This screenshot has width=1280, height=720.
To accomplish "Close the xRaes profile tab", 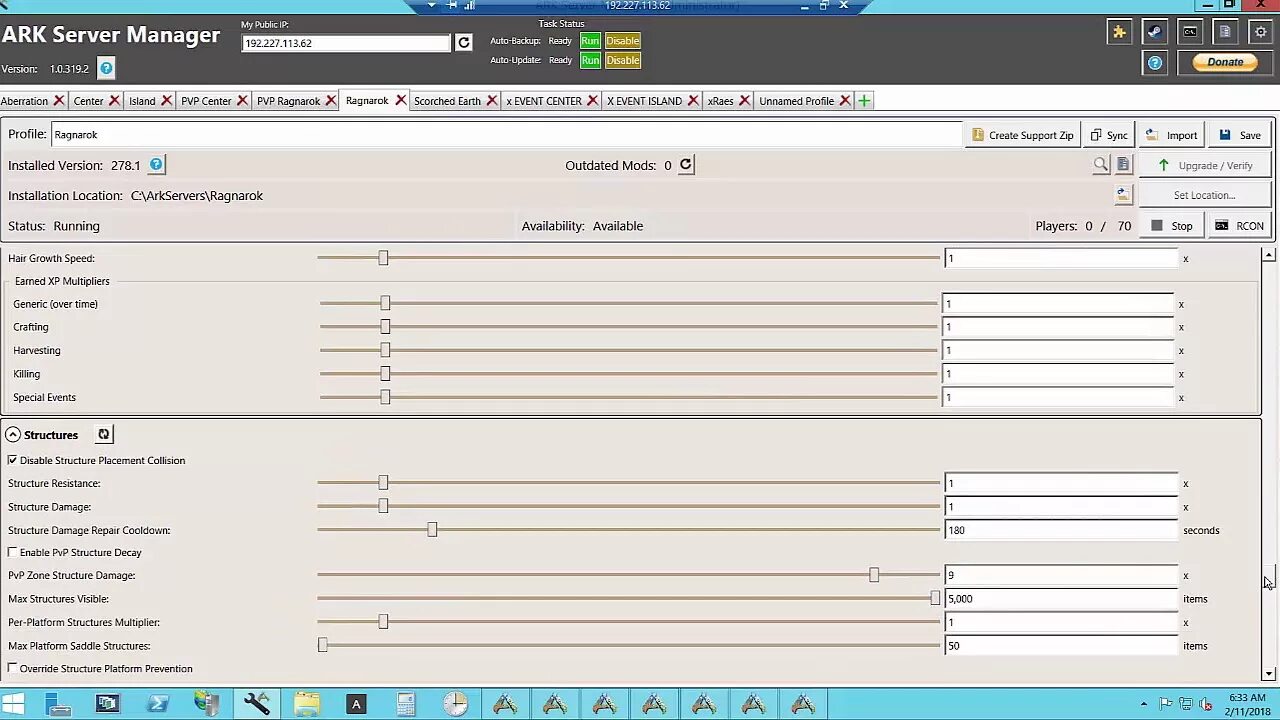I will [744, 101].
